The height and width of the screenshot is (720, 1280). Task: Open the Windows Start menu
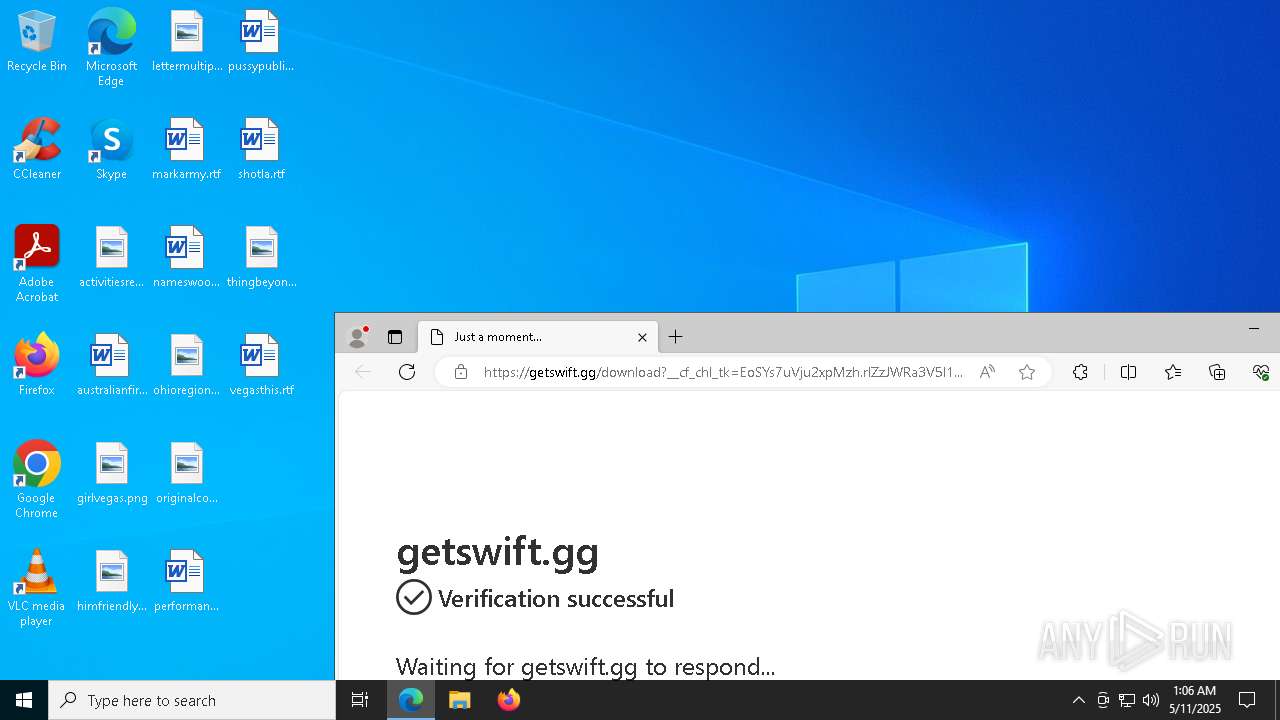click(24, 700)
